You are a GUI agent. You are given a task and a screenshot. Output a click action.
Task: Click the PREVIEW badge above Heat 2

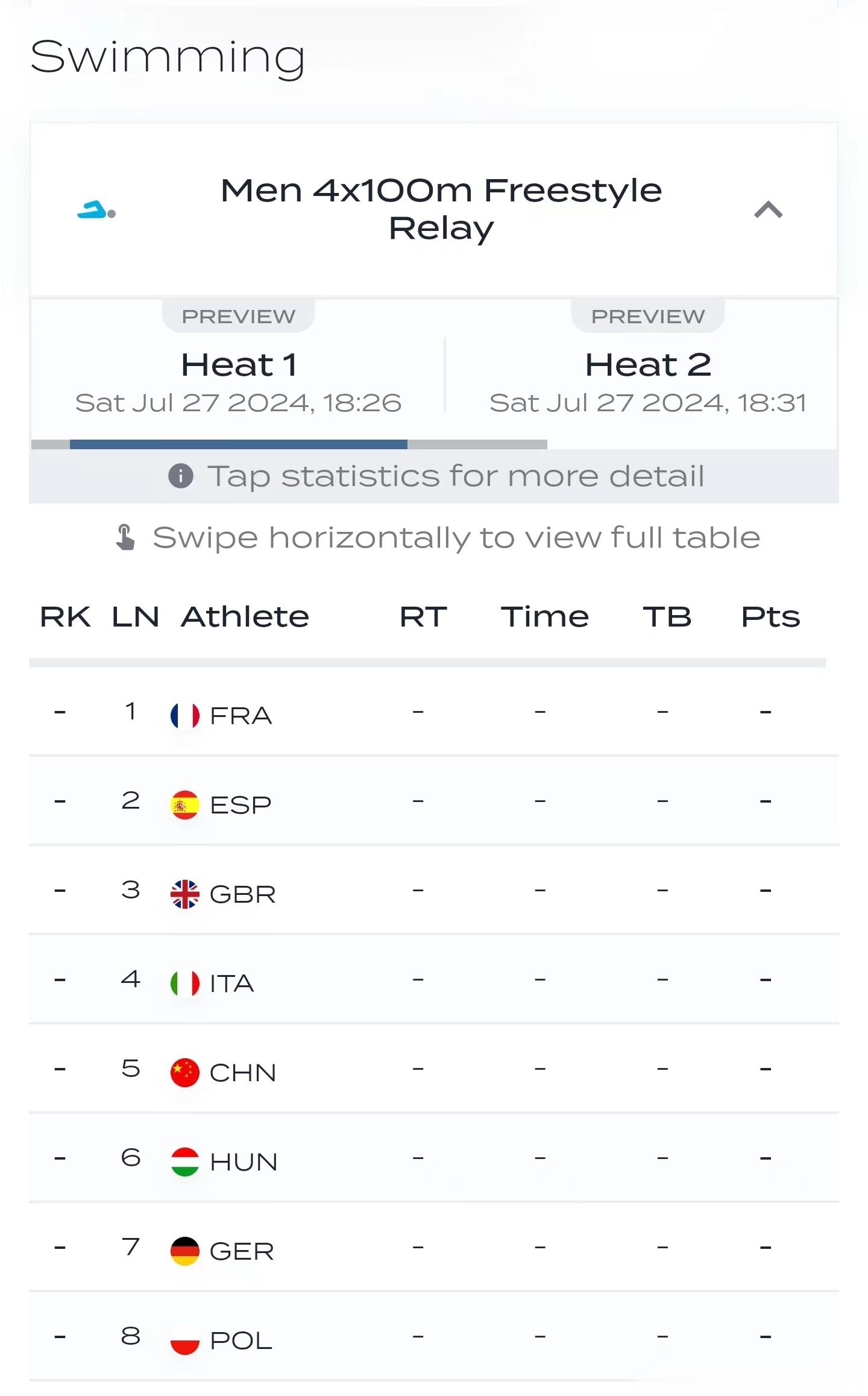648,316
